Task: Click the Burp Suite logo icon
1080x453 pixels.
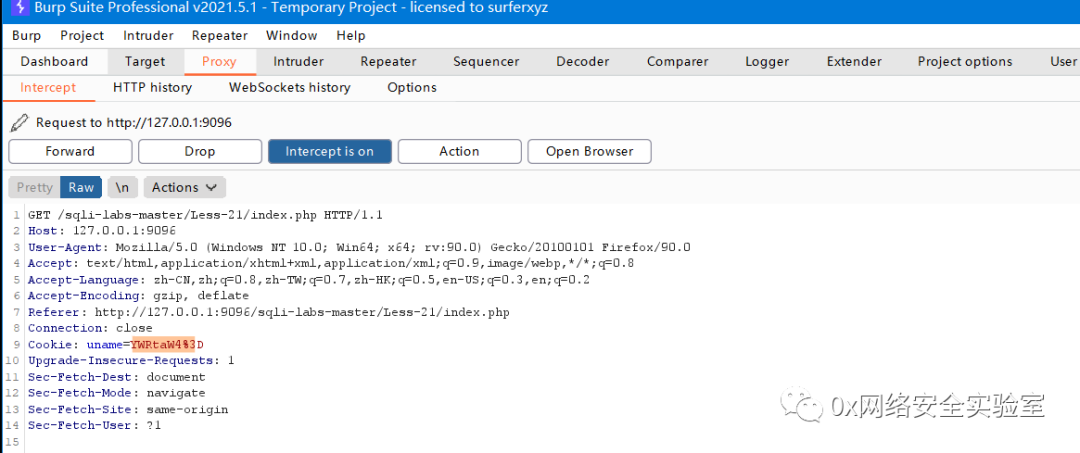Action: pyautogui.click(x=17, y=9)
